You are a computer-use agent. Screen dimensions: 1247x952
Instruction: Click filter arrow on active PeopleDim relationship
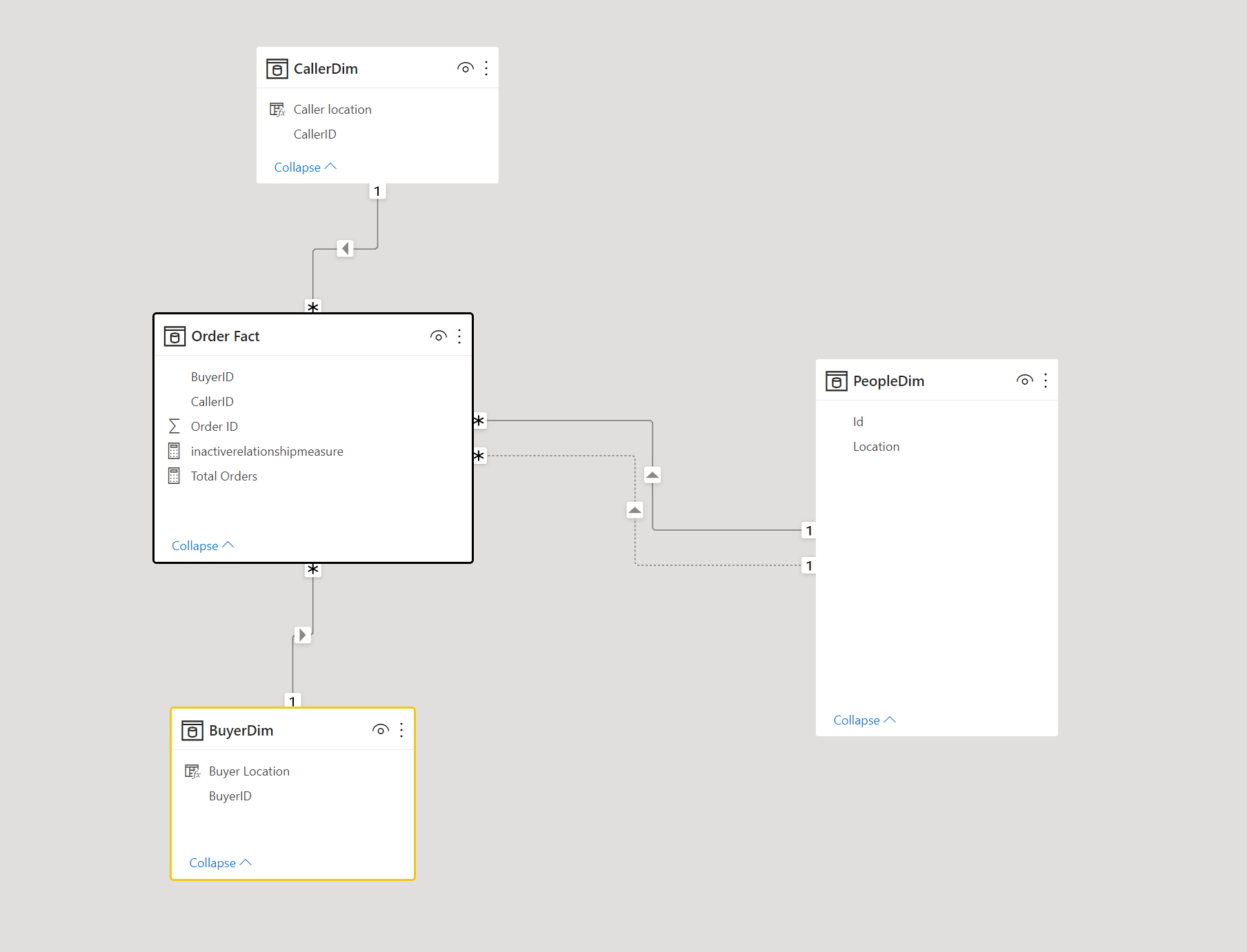[652, 474]
